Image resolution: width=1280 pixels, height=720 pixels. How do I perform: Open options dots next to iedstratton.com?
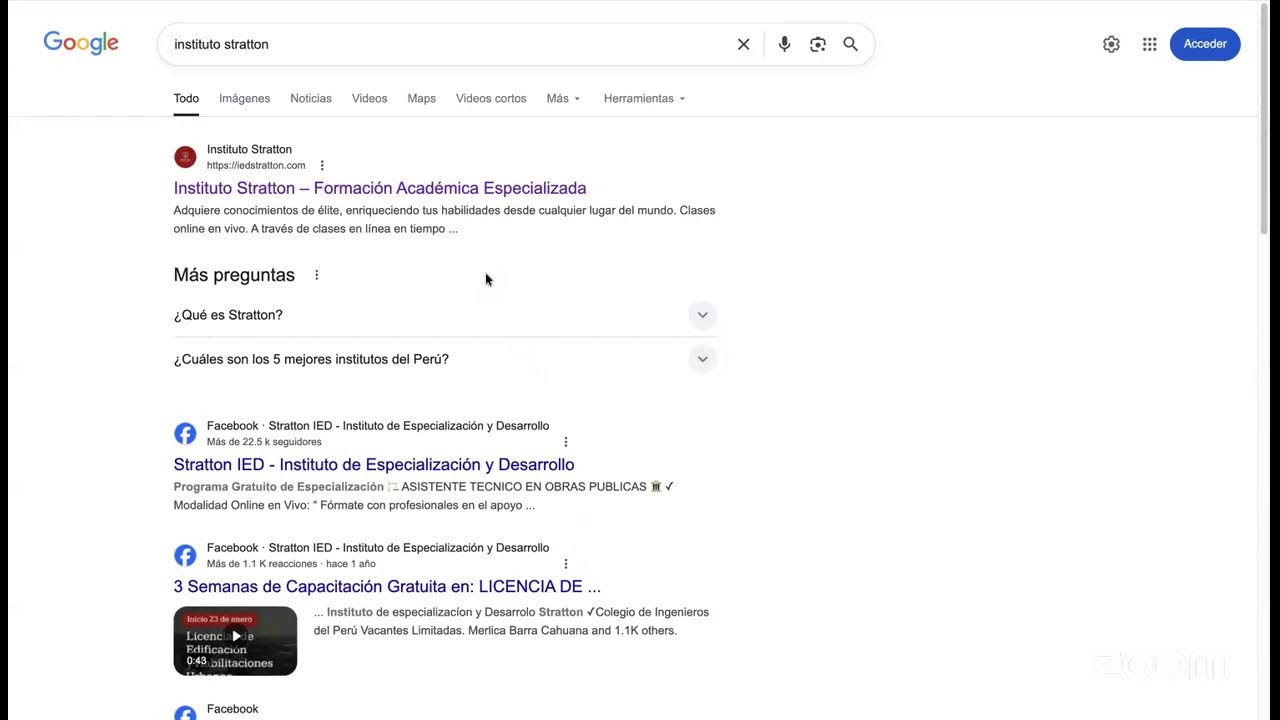[x=322, y=166]
